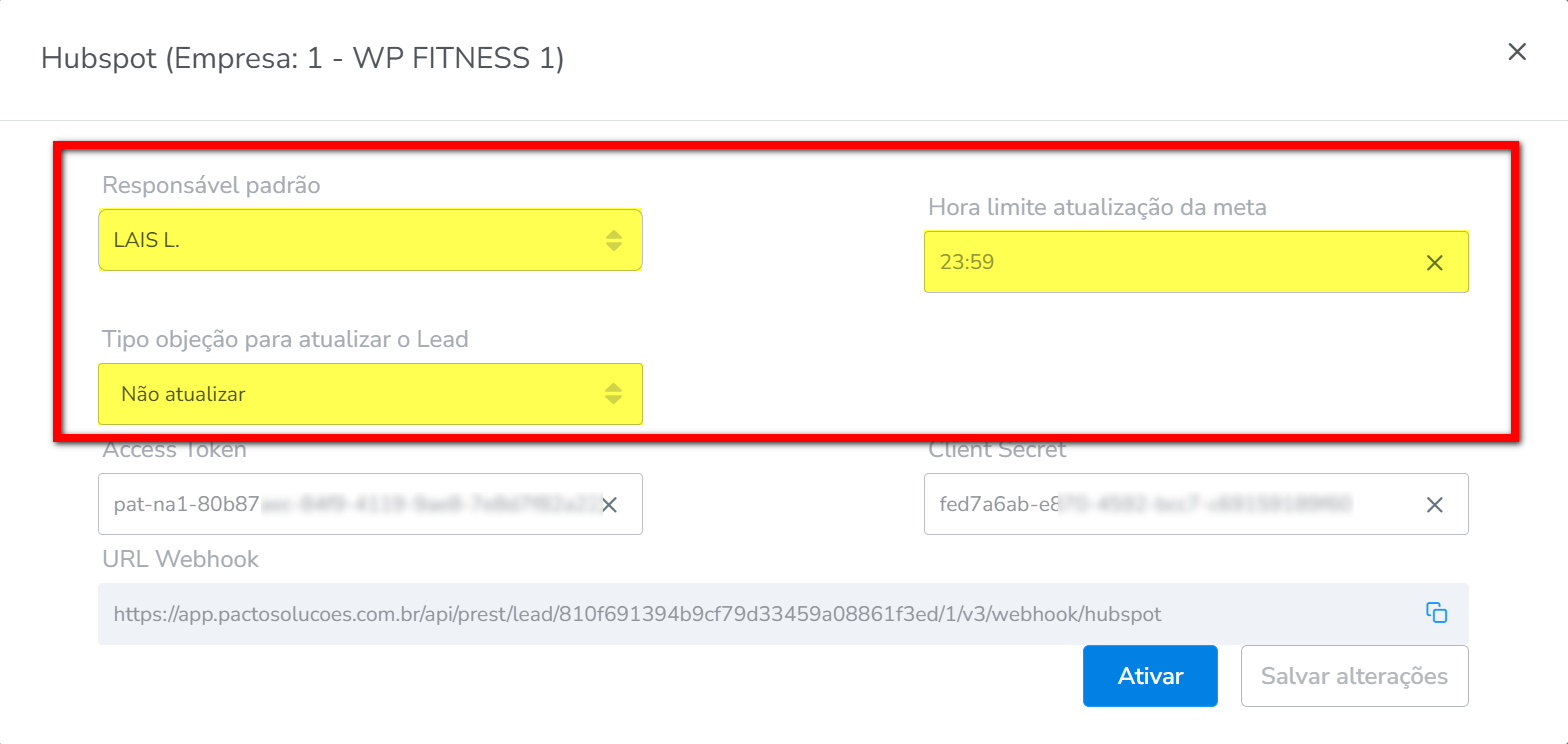Clear the Access Token field

pos(609,505)
